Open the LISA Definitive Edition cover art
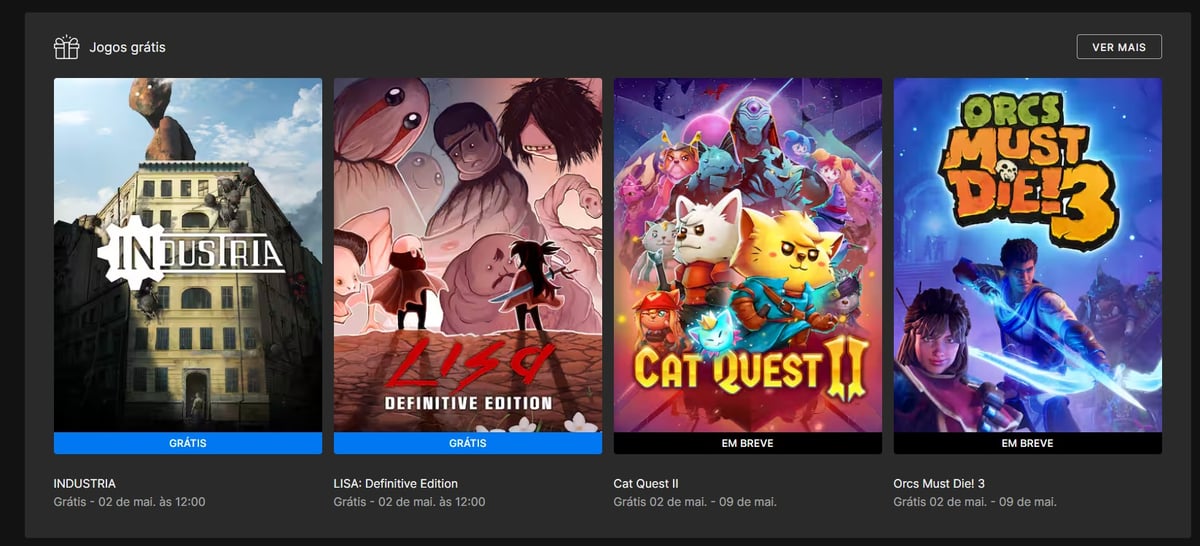 click(468, 255)
